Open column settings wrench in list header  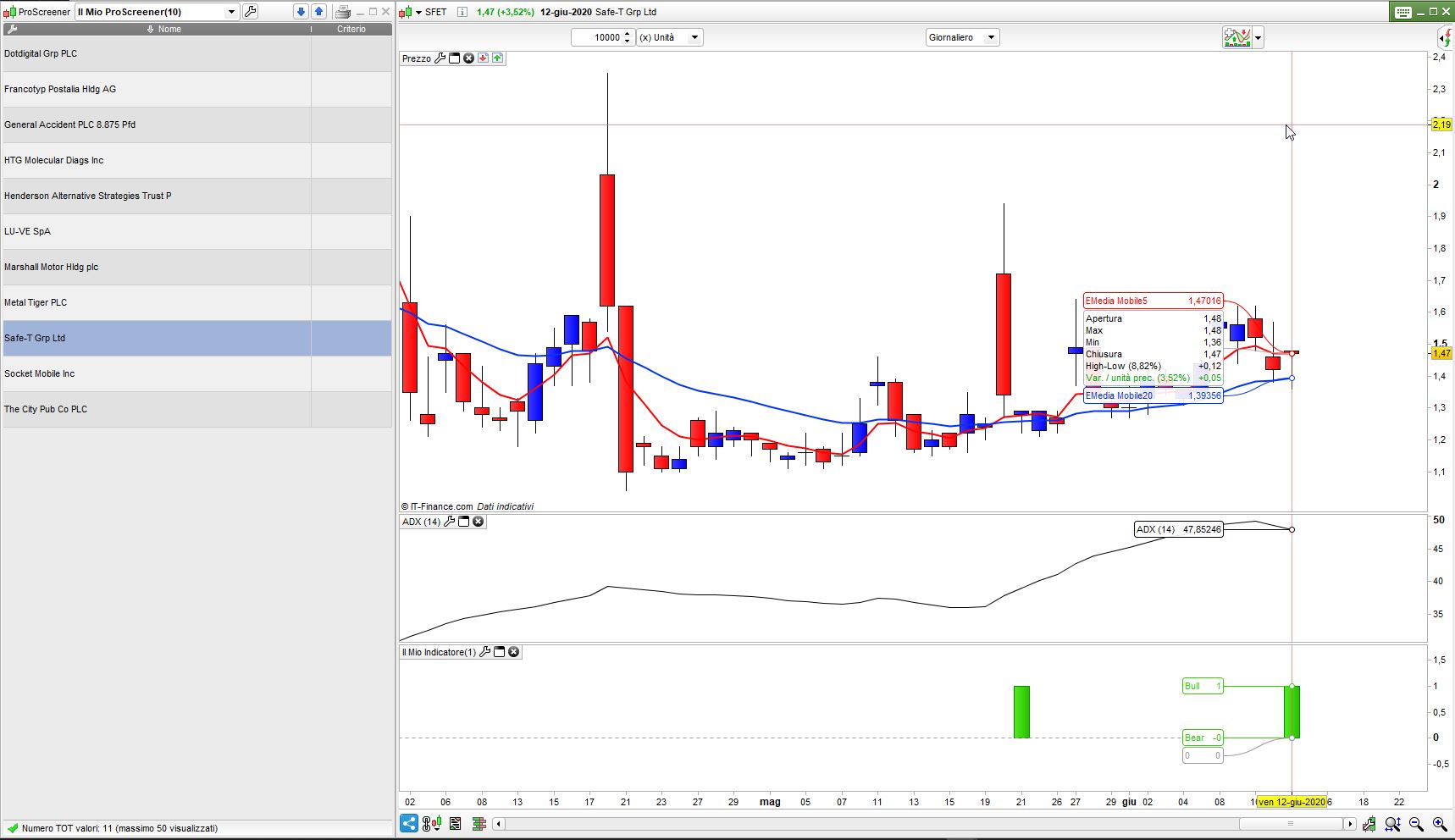[12, 29]
